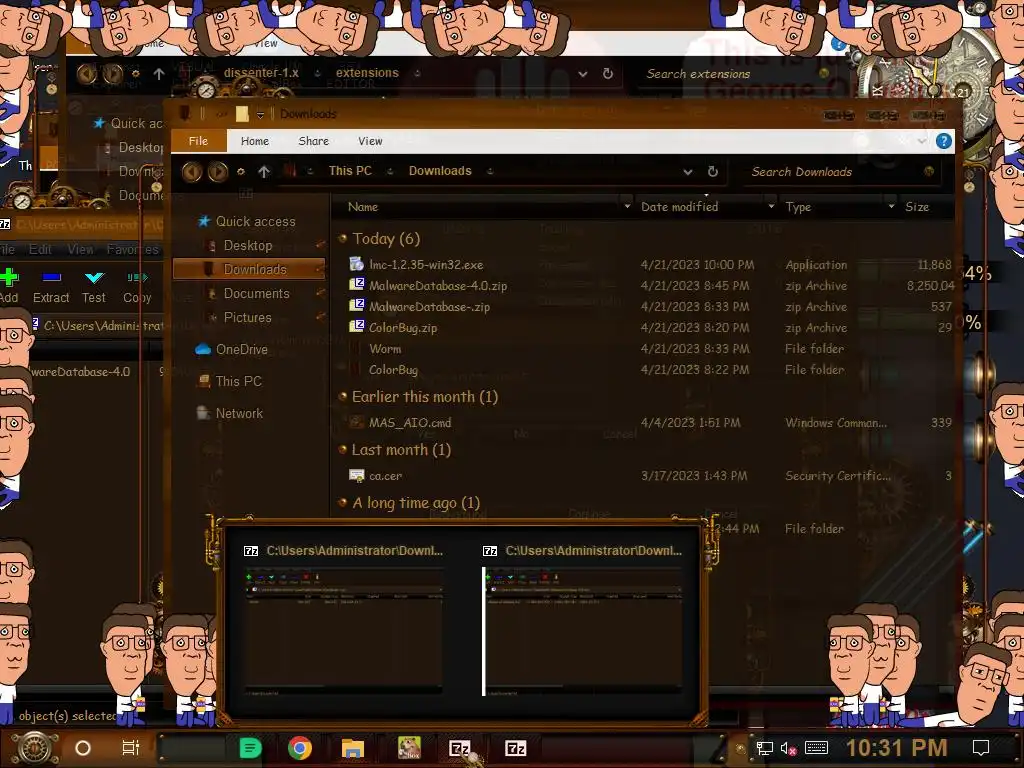
Task: Click the Search Downloads field
Action: pyautogui.click(x=839, y=172)
